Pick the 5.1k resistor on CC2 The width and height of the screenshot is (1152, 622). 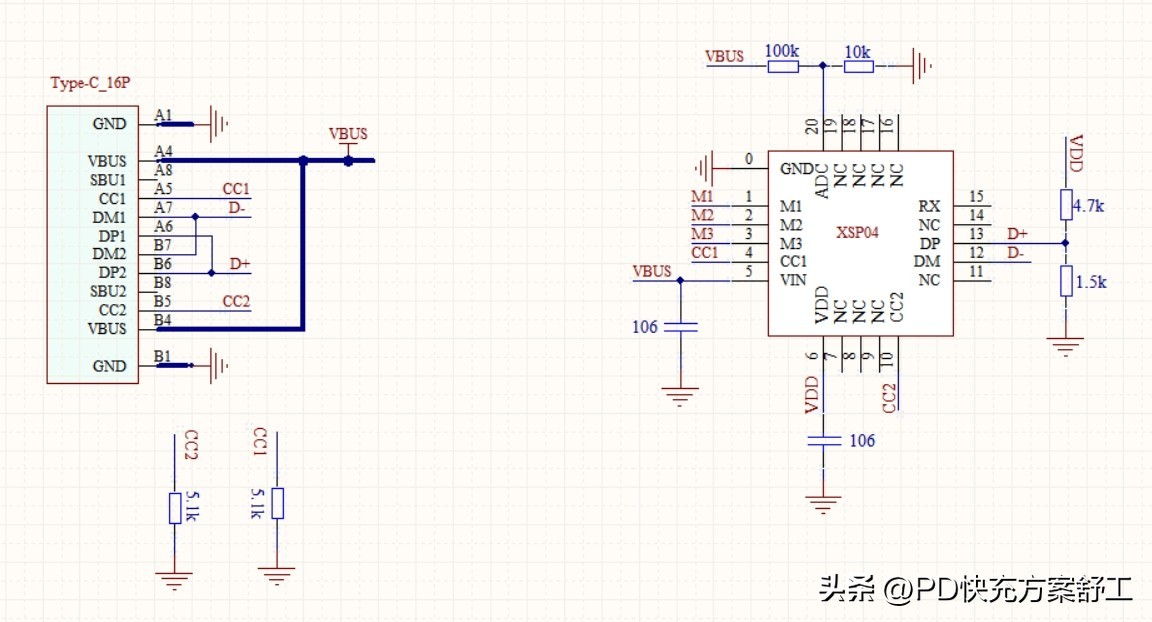coord(174,508)
